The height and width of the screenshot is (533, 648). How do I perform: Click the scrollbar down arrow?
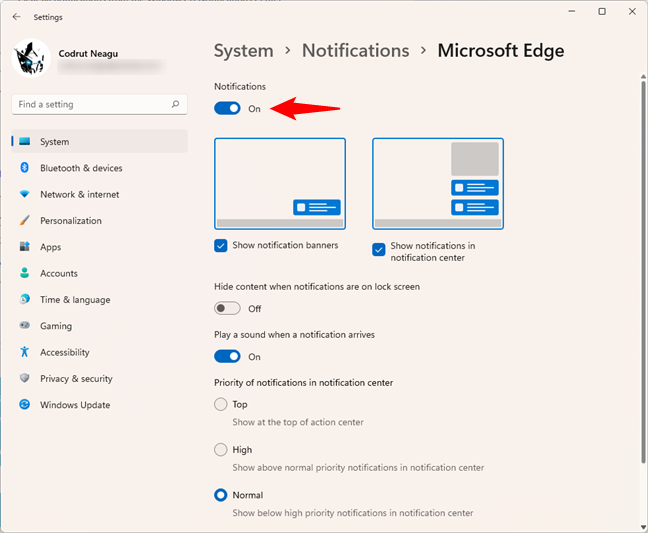coord(643,527)
